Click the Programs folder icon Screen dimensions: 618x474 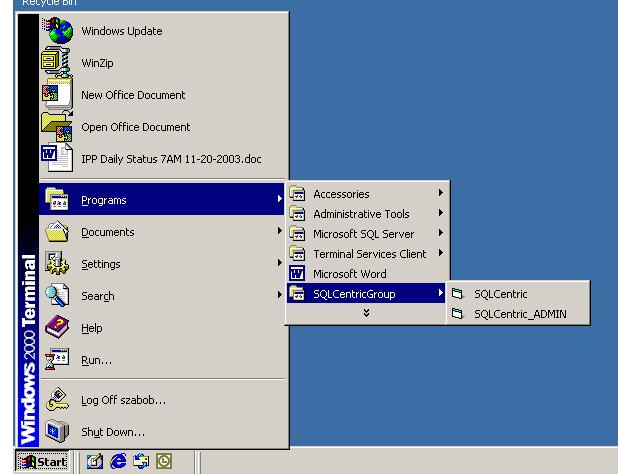click(x=57, y=199)
